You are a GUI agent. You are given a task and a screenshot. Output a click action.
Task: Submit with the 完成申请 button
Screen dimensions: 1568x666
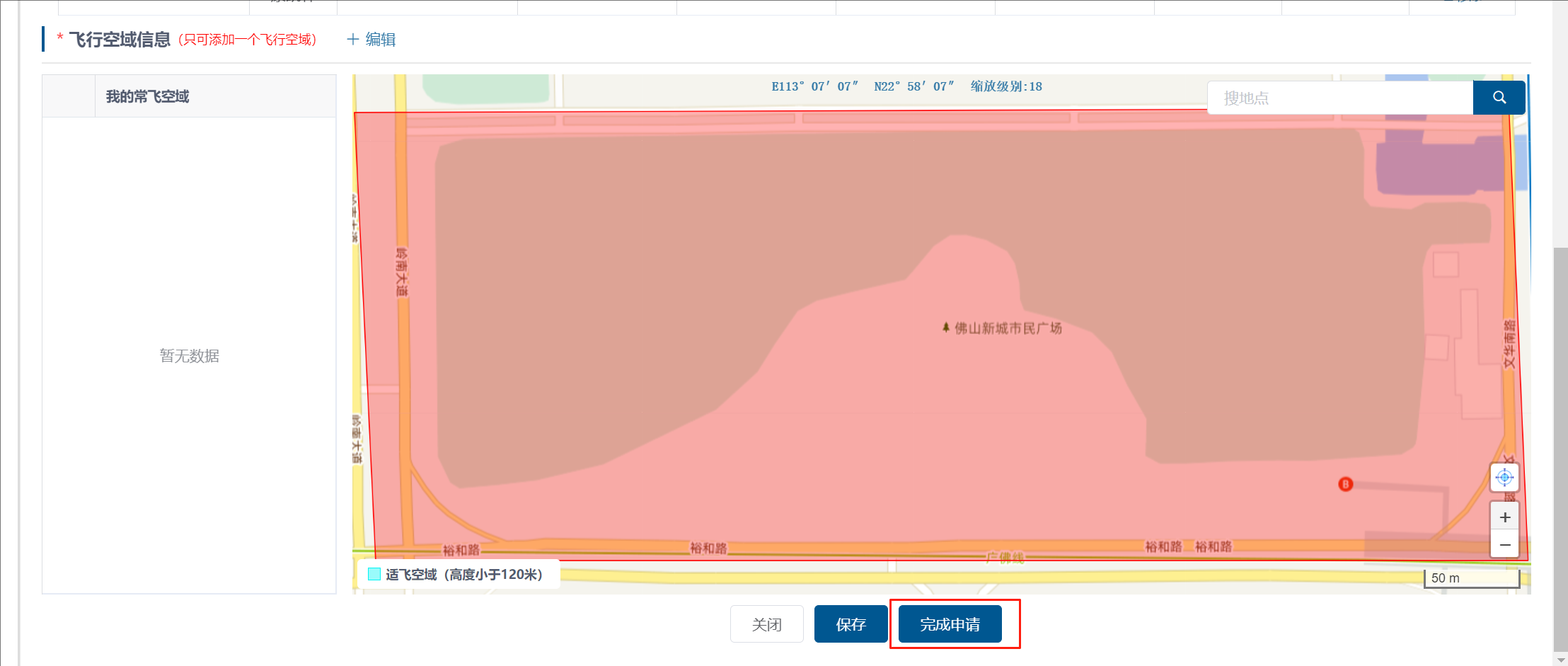click(x=950, y=624)
